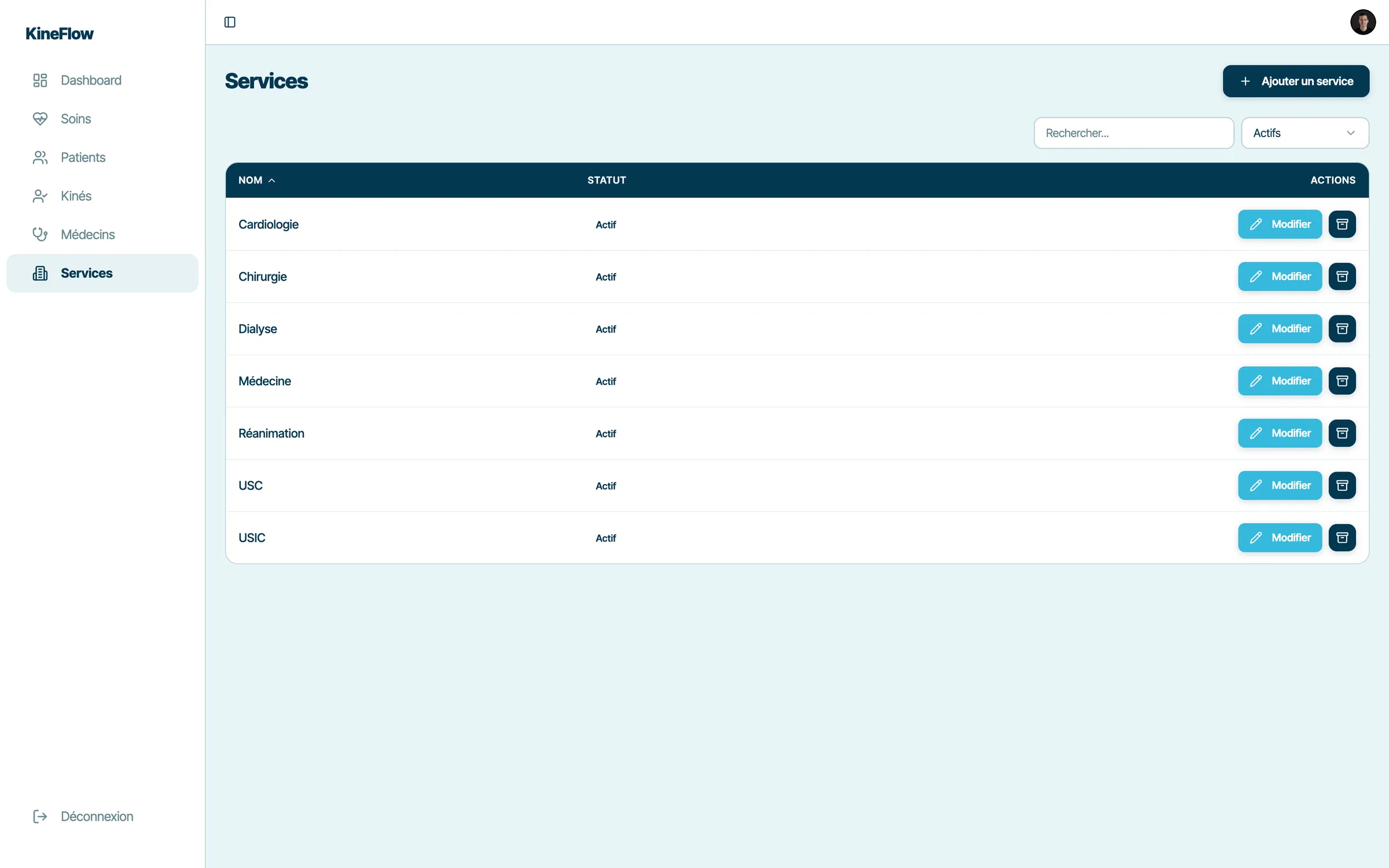The image size is (1389, 868).
Task: Click the Réanimation service name
Action: (271, 433)
